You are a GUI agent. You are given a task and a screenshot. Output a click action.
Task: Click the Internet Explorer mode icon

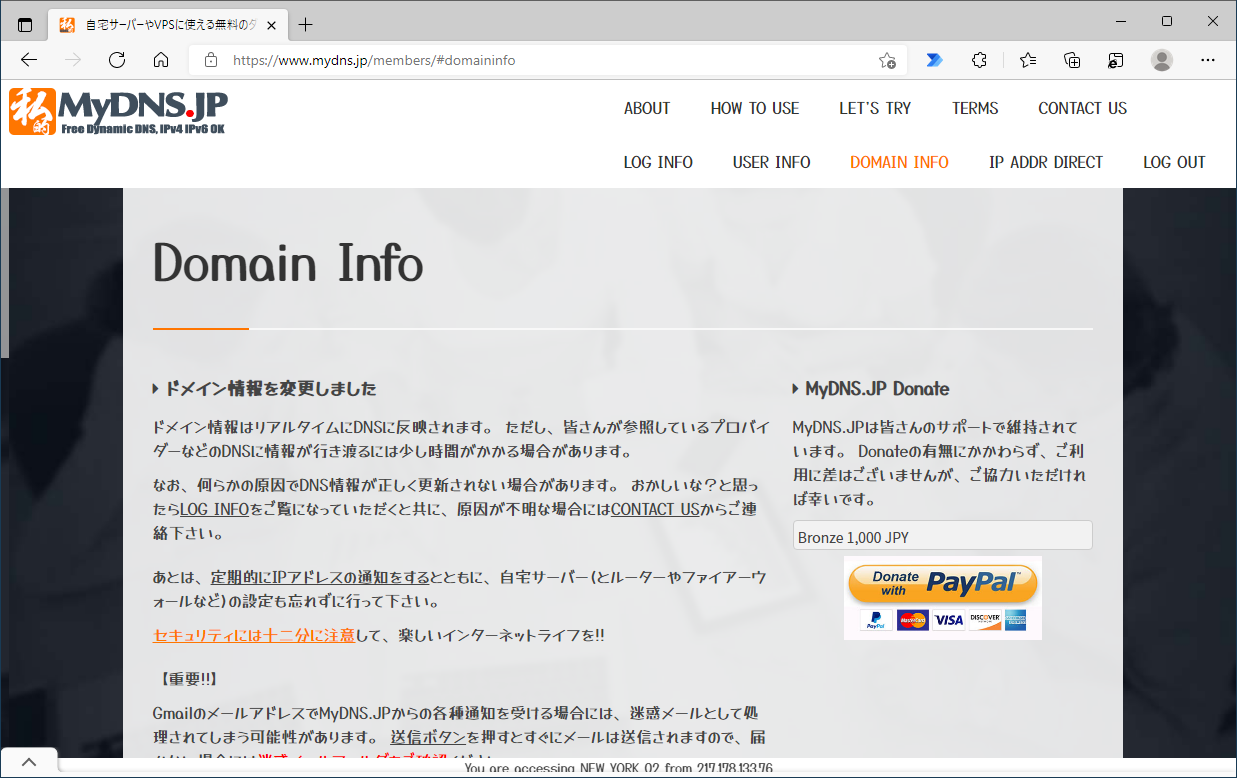(1115, 60)
